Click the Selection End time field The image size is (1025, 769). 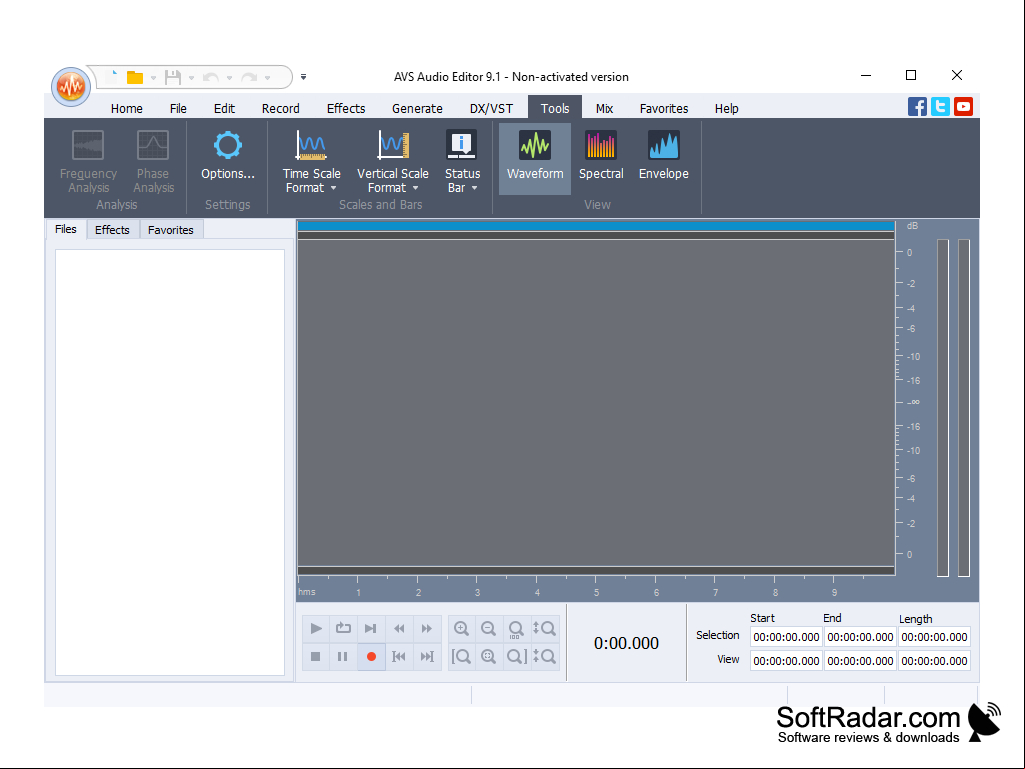(860, 637)
